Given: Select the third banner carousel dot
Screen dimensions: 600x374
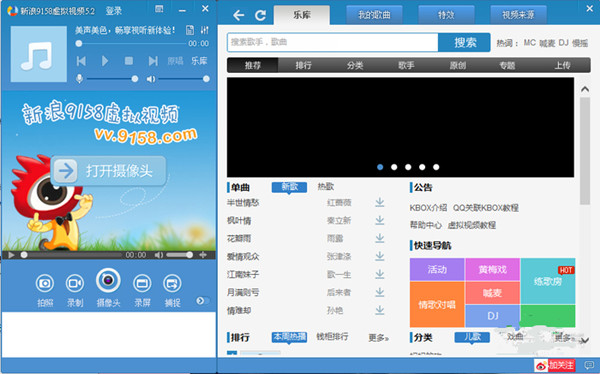Looking at the screenshot, I should (x=408, y=167).
